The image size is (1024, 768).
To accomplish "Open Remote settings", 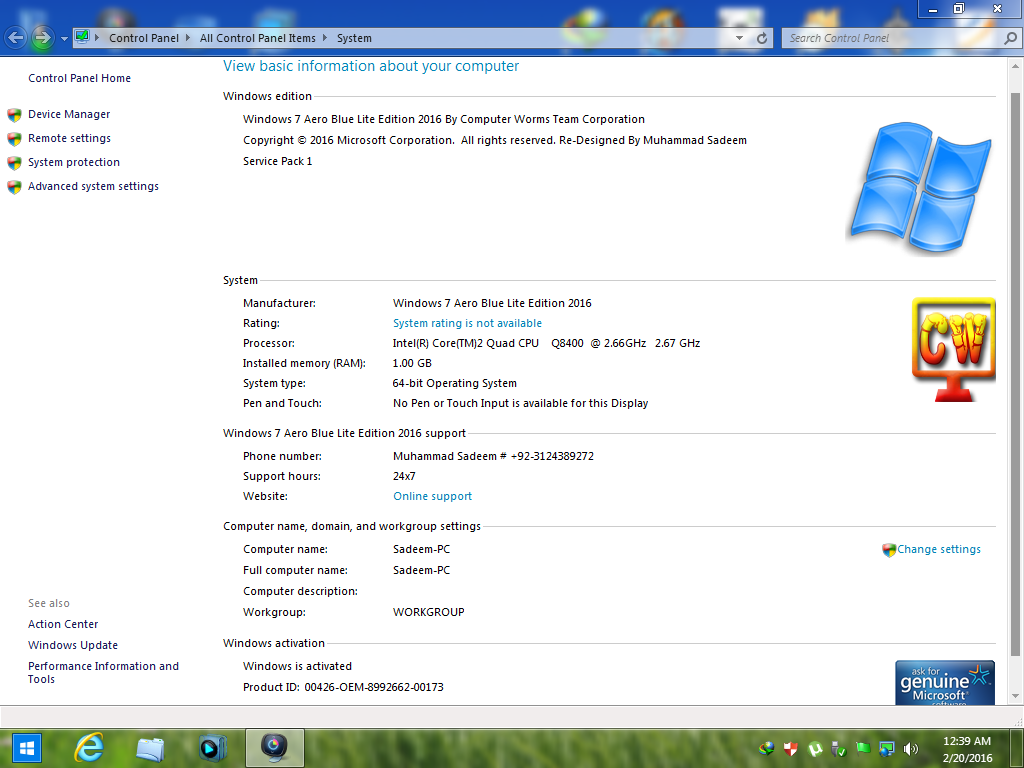I will point(69,138).
